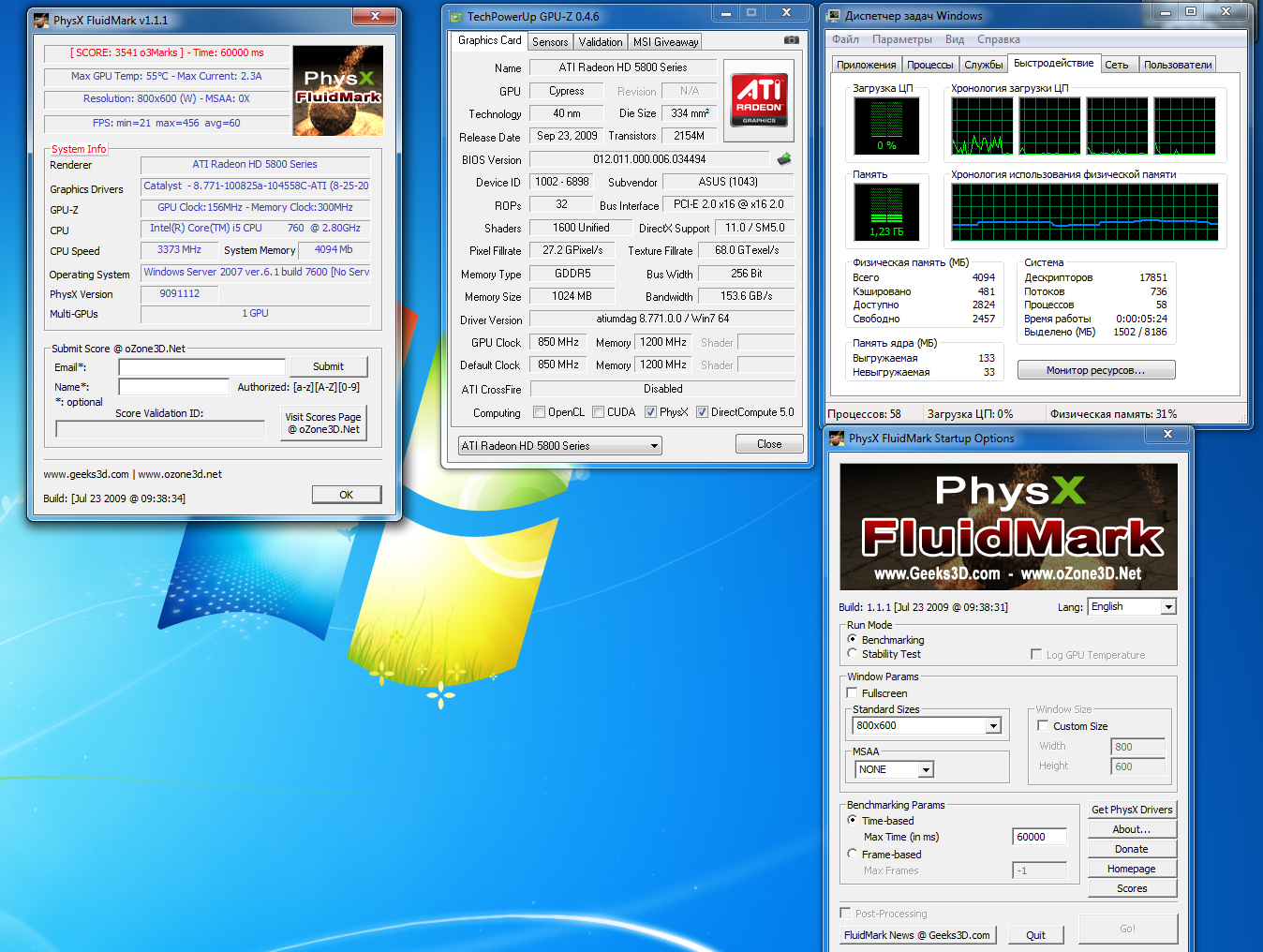This screenshot has width=1263, height=952.
Task: Click the physical memory usage history graph
Action: coord(1085,212)
